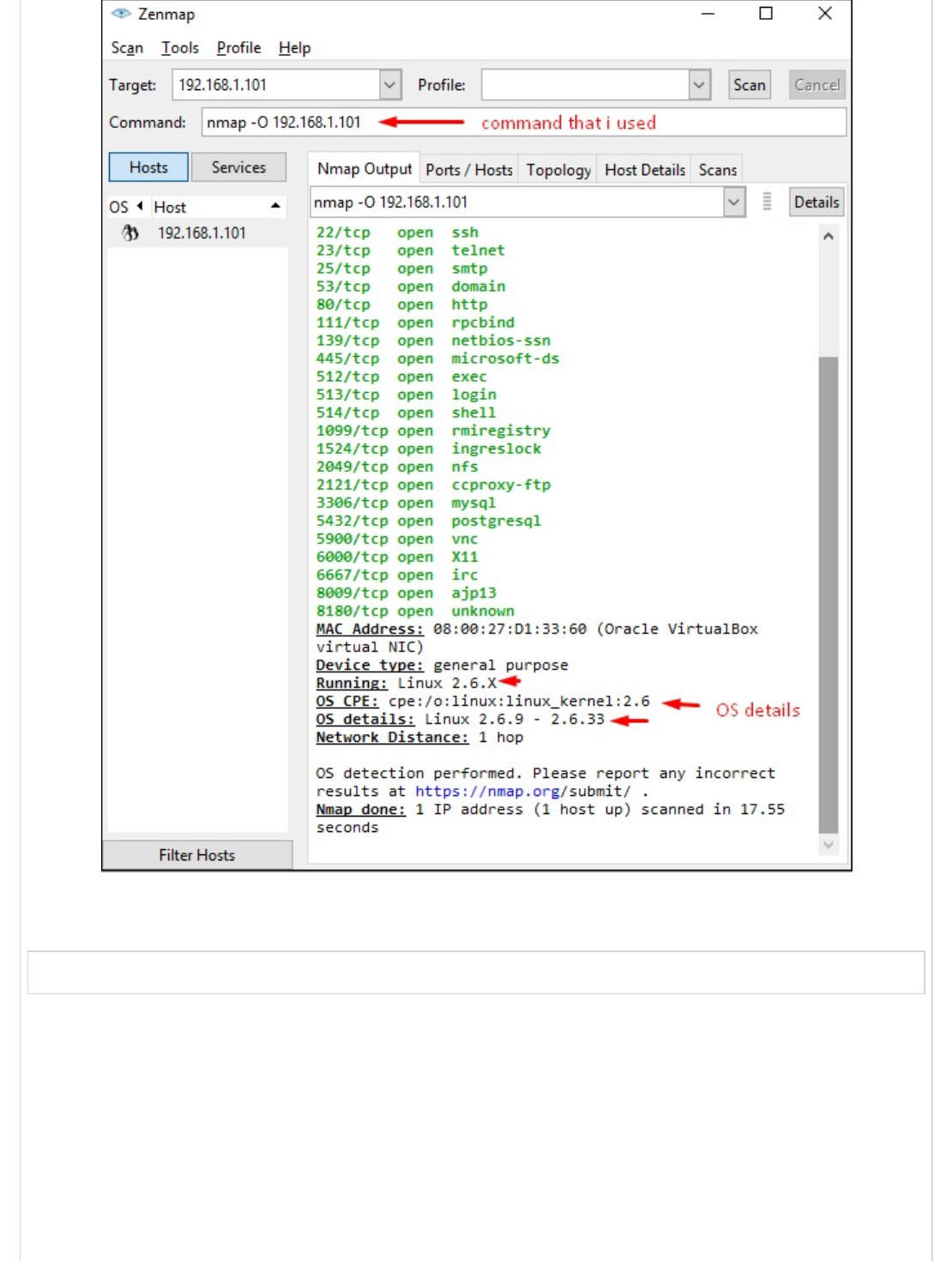952x1261 pixels.
Task: Open the Scan menu
Action: coord(127,48)
